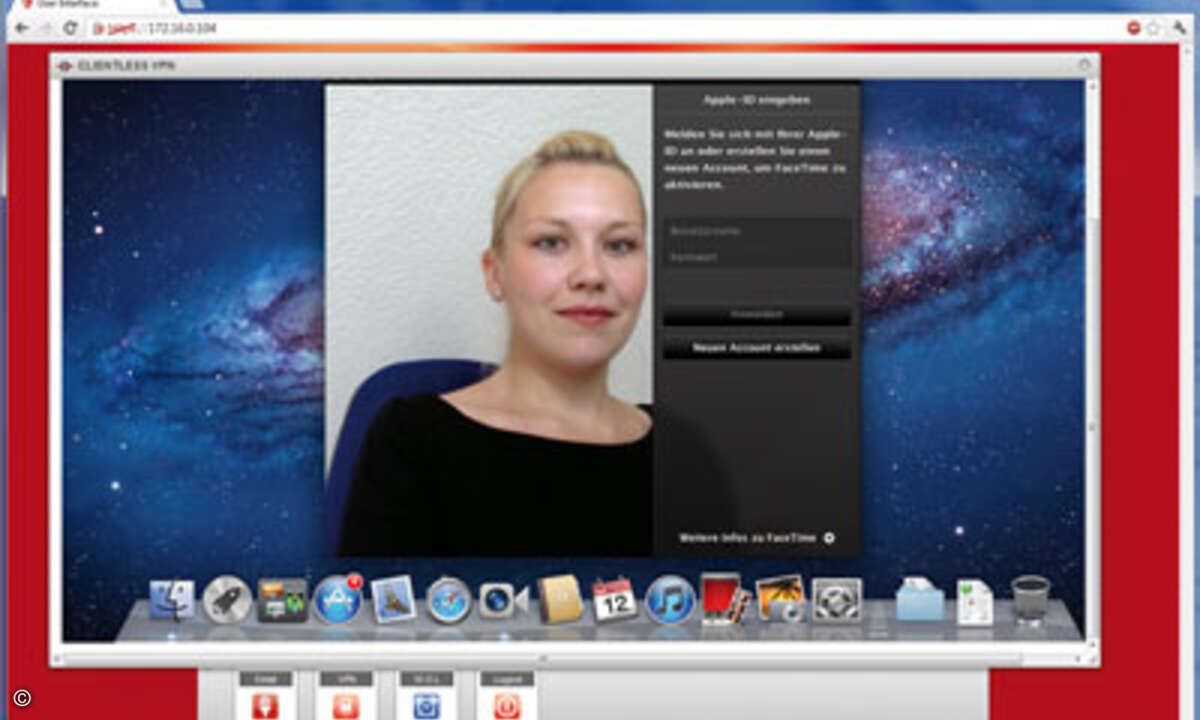
Task: Open the App Store dock icon
Action: (x=338, y=599)
